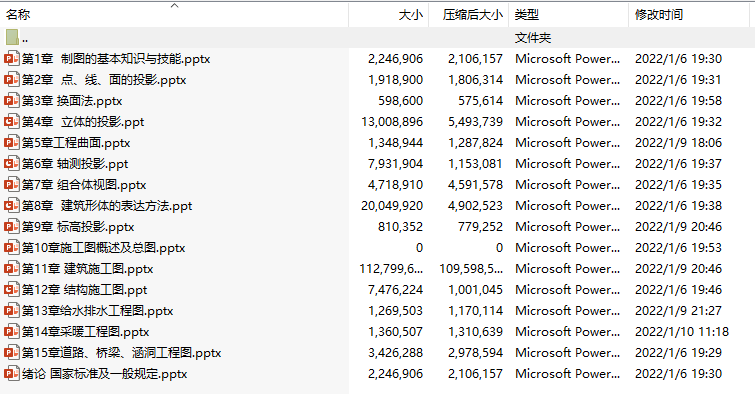
Task: Select file name 第14章采暖工程图.pptx
Action: (85, 332)
